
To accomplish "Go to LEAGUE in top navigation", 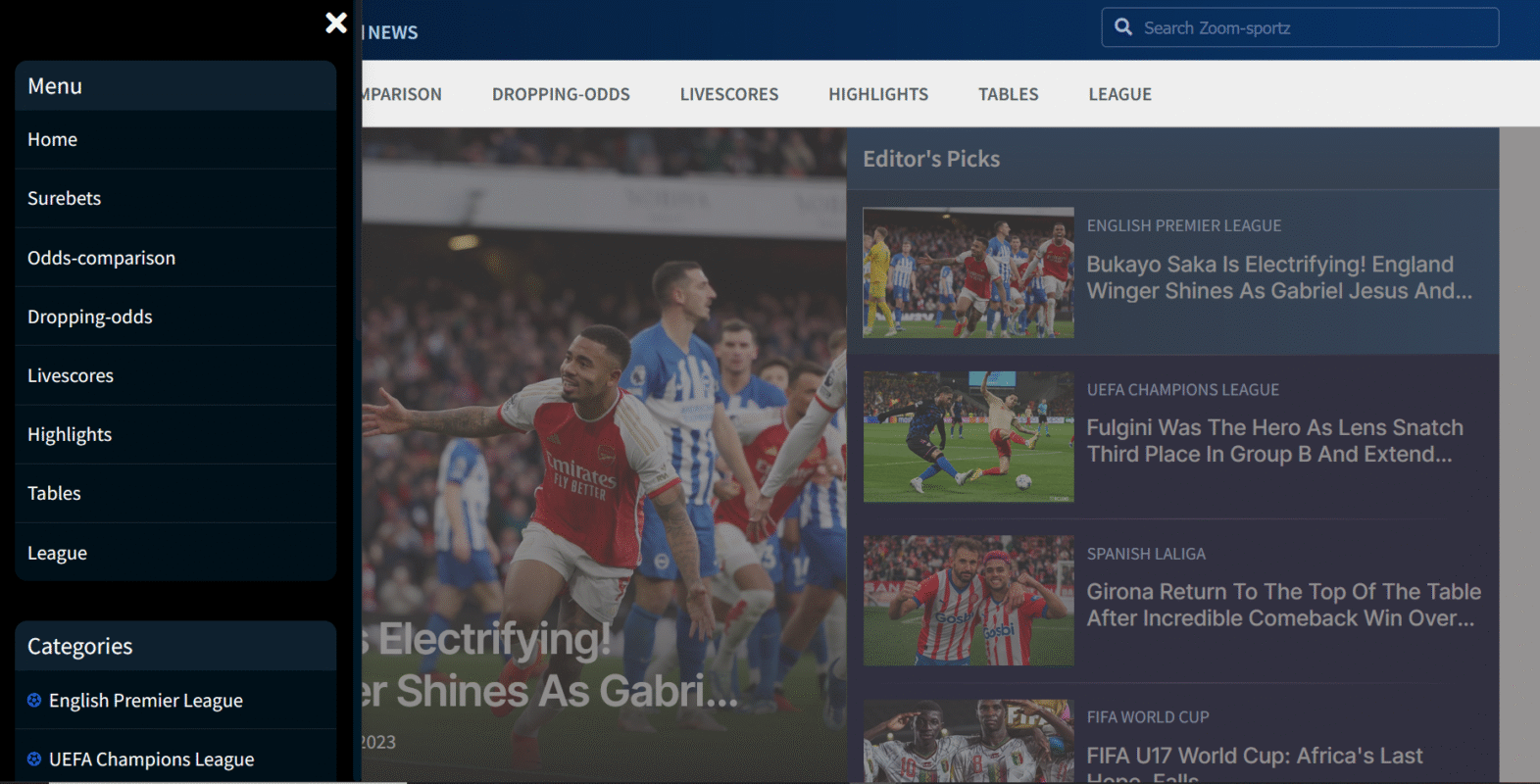I will (x=1119, y=94).
